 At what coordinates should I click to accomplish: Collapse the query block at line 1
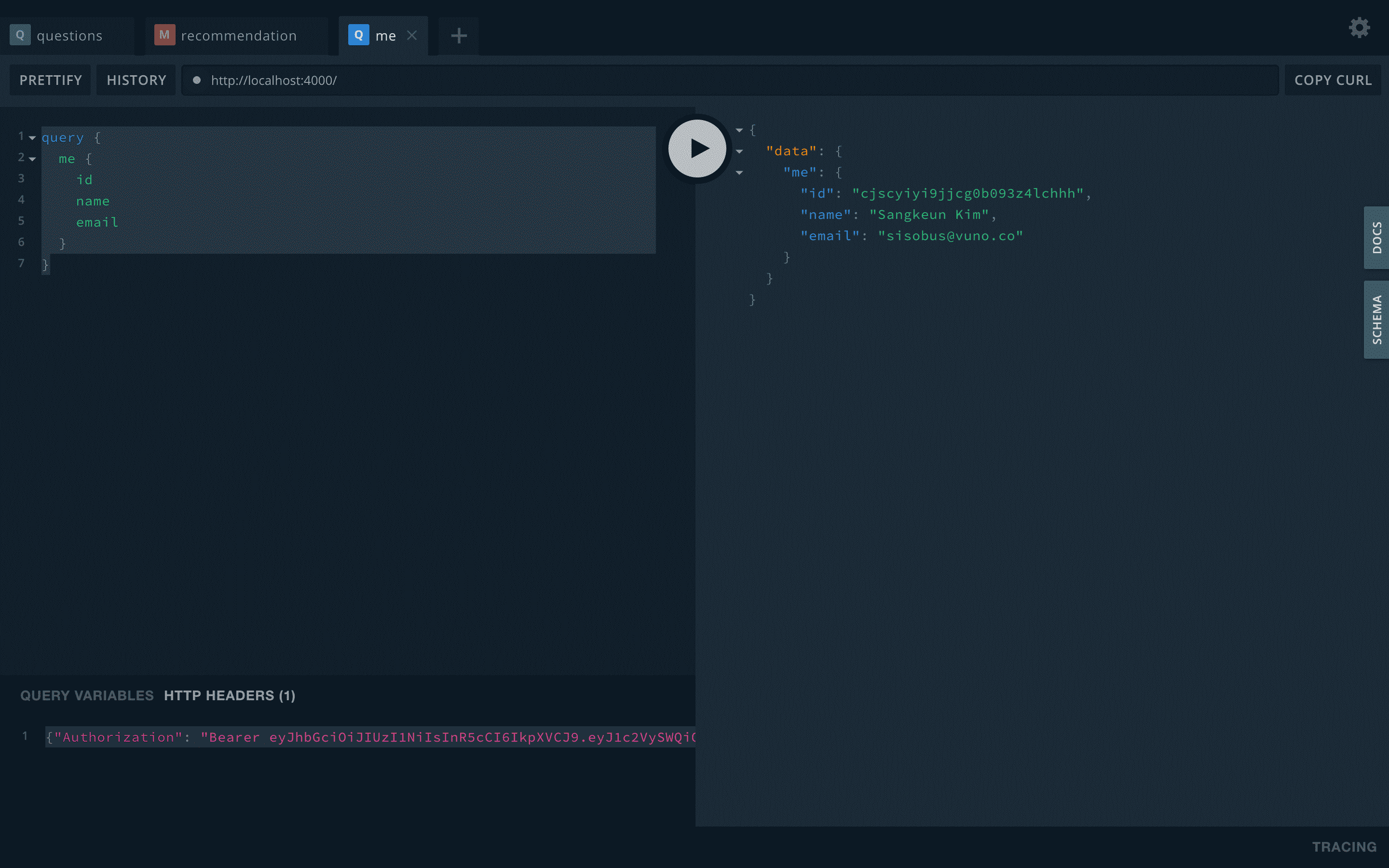coord(33,138)
